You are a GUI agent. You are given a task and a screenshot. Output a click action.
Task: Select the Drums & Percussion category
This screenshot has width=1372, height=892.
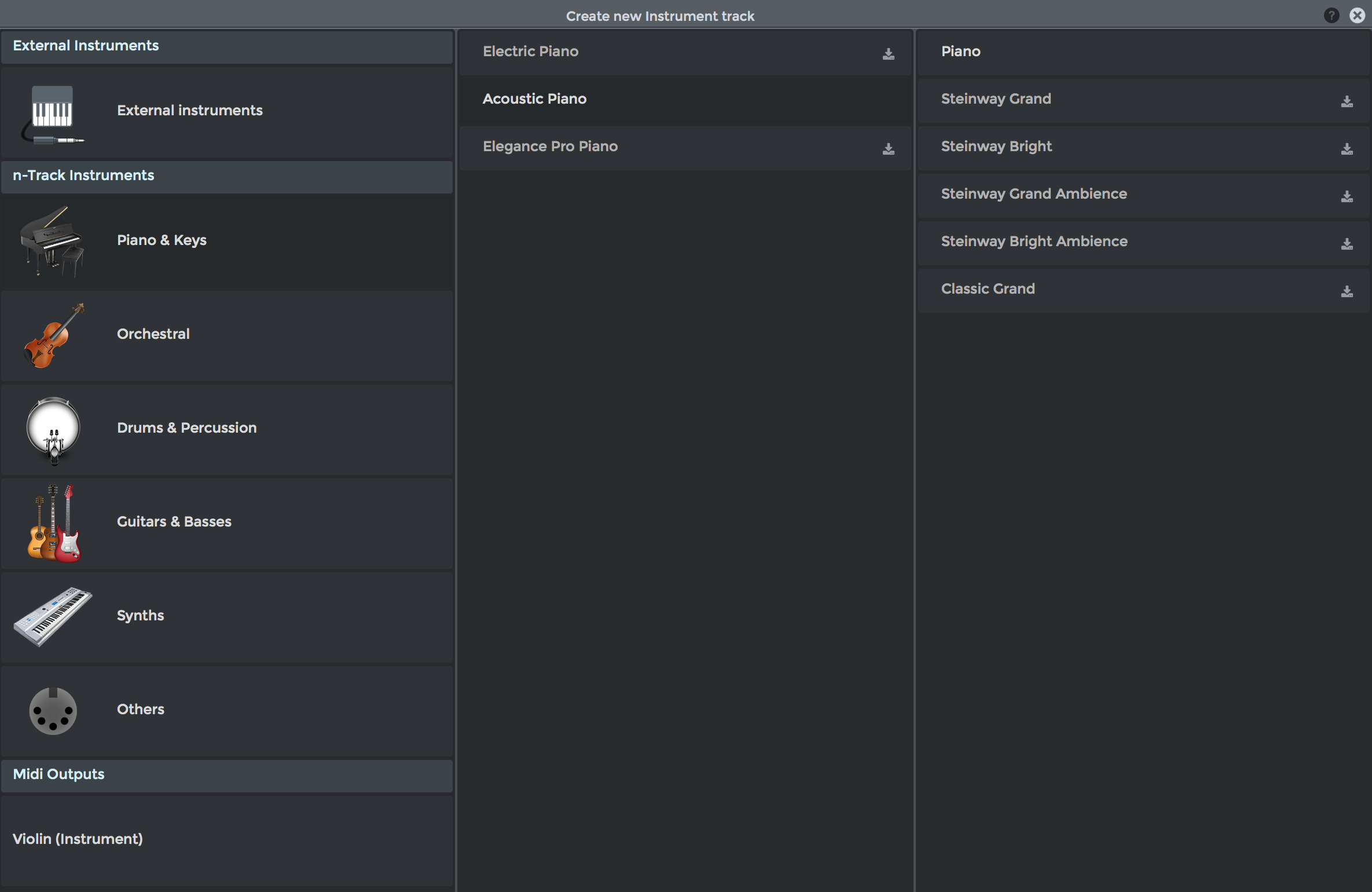click(227, 430)
